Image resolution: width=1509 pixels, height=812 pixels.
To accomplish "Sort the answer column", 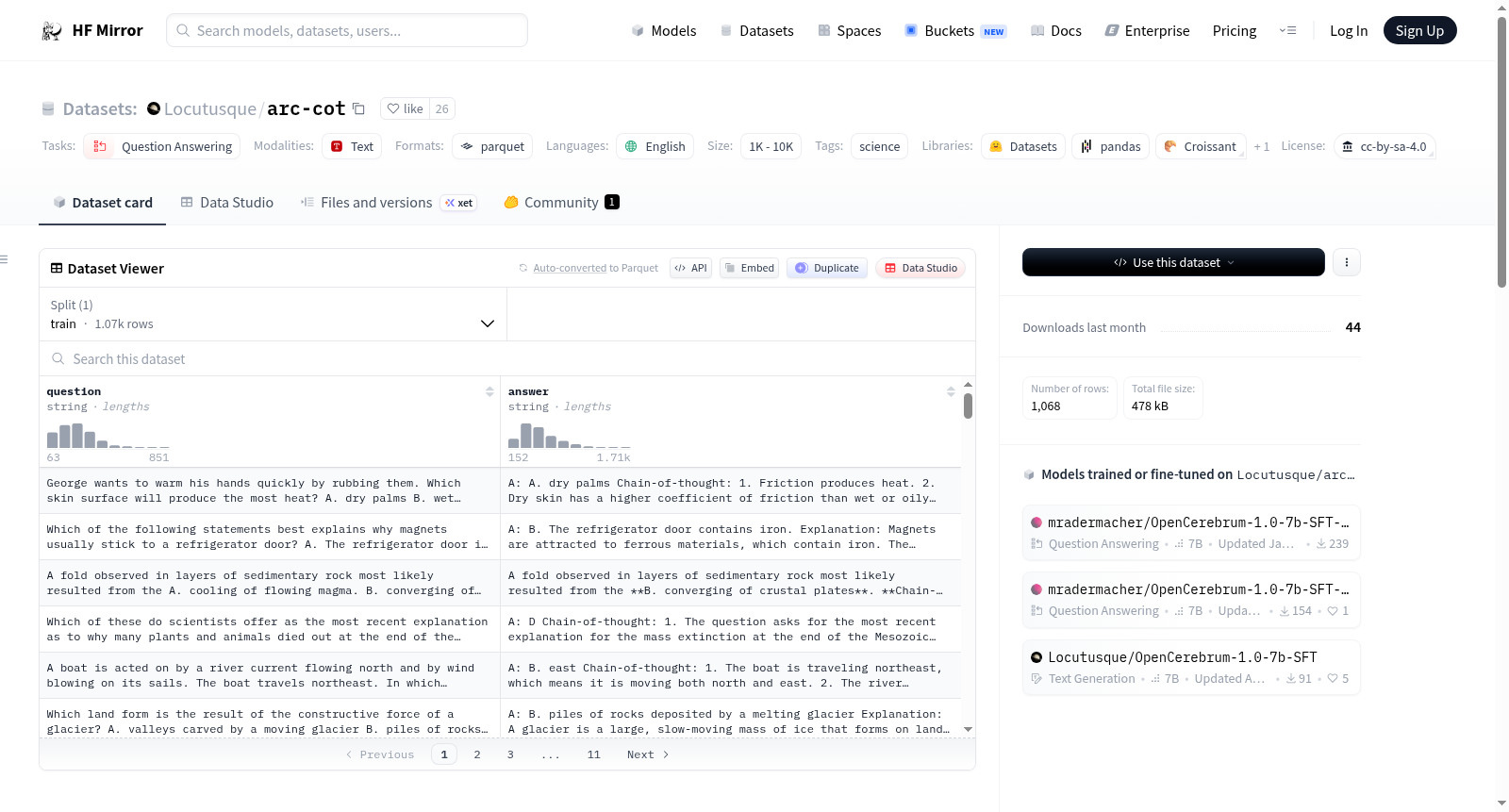I will click(951, 391).
